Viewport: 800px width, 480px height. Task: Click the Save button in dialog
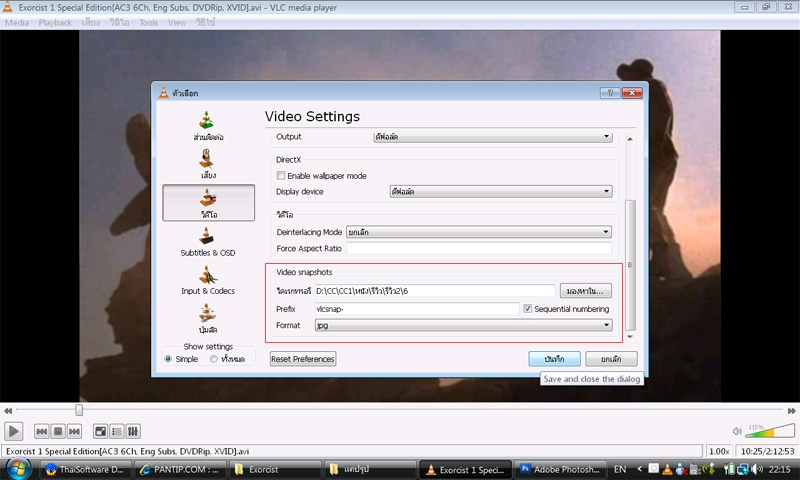(554, 359)
